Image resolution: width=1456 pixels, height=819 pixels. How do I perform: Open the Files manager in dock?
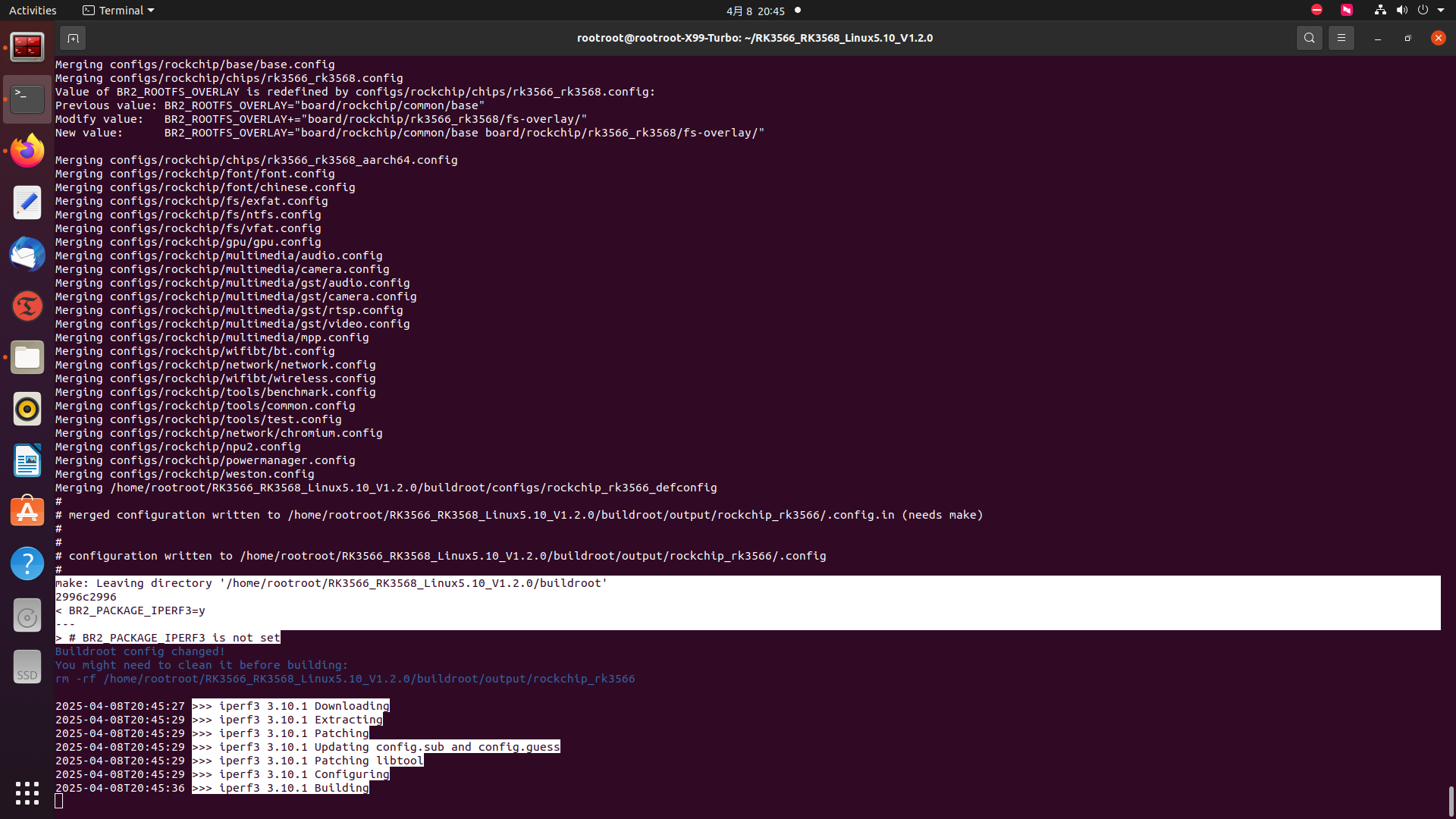pyautogui.click(x=27, y=357)
